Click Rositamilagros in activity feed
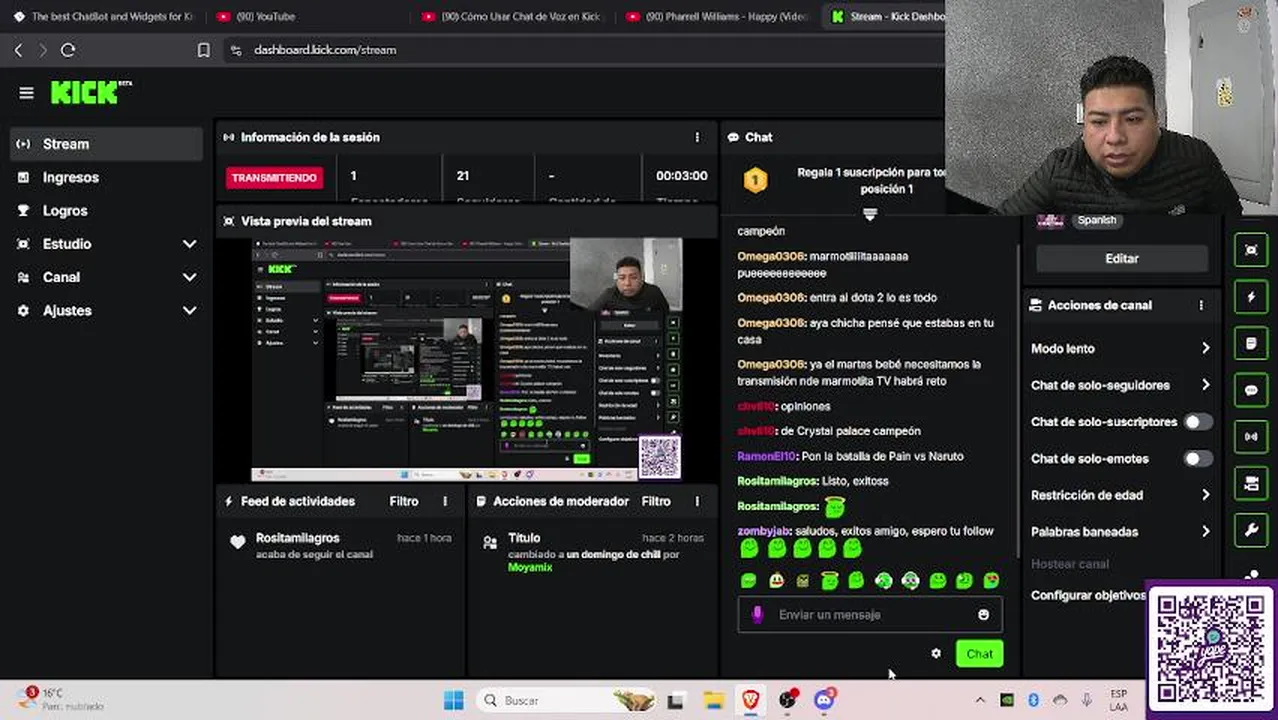The image size is (1278, 720). (298, 538)
